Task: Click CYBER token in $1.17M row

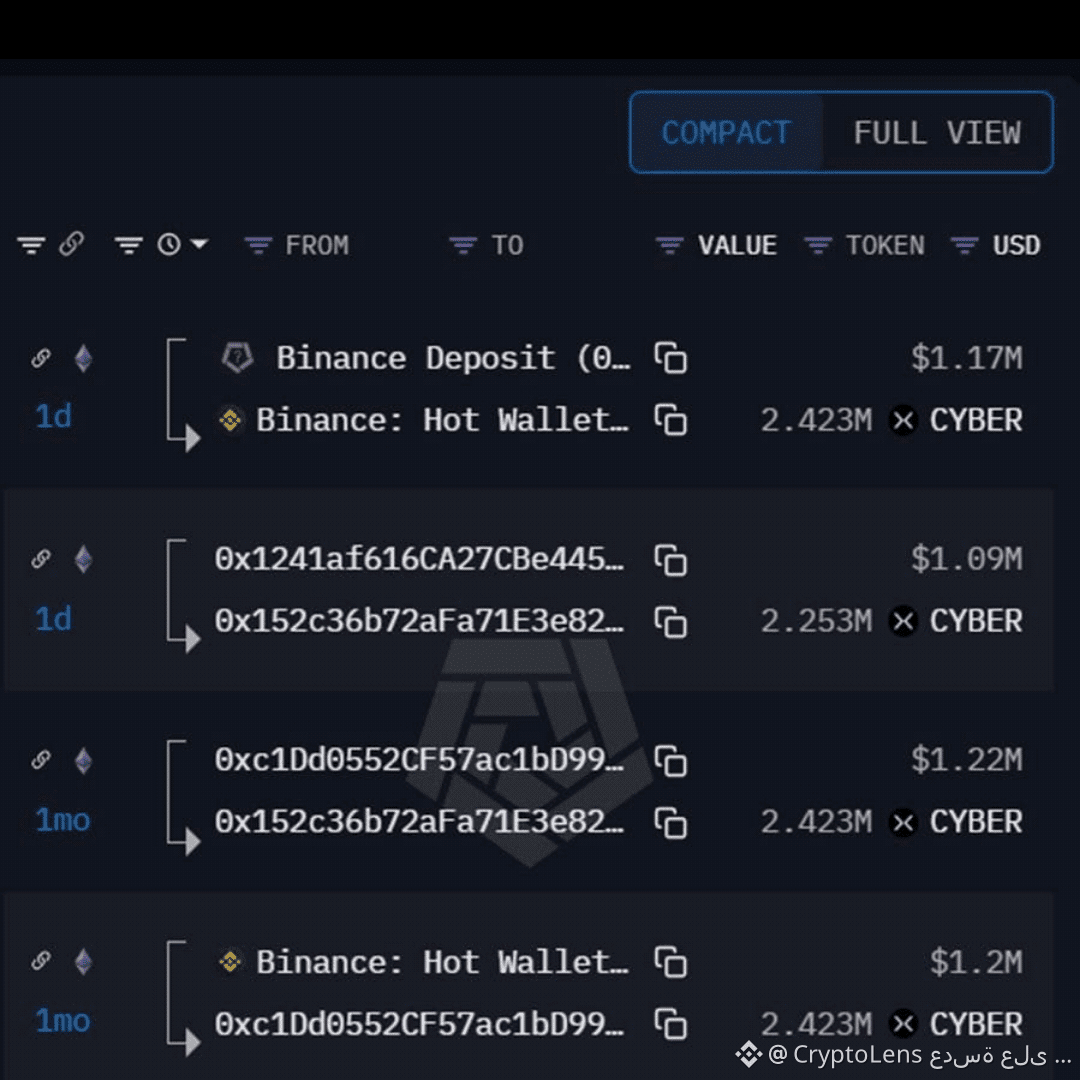Action: 976,420
